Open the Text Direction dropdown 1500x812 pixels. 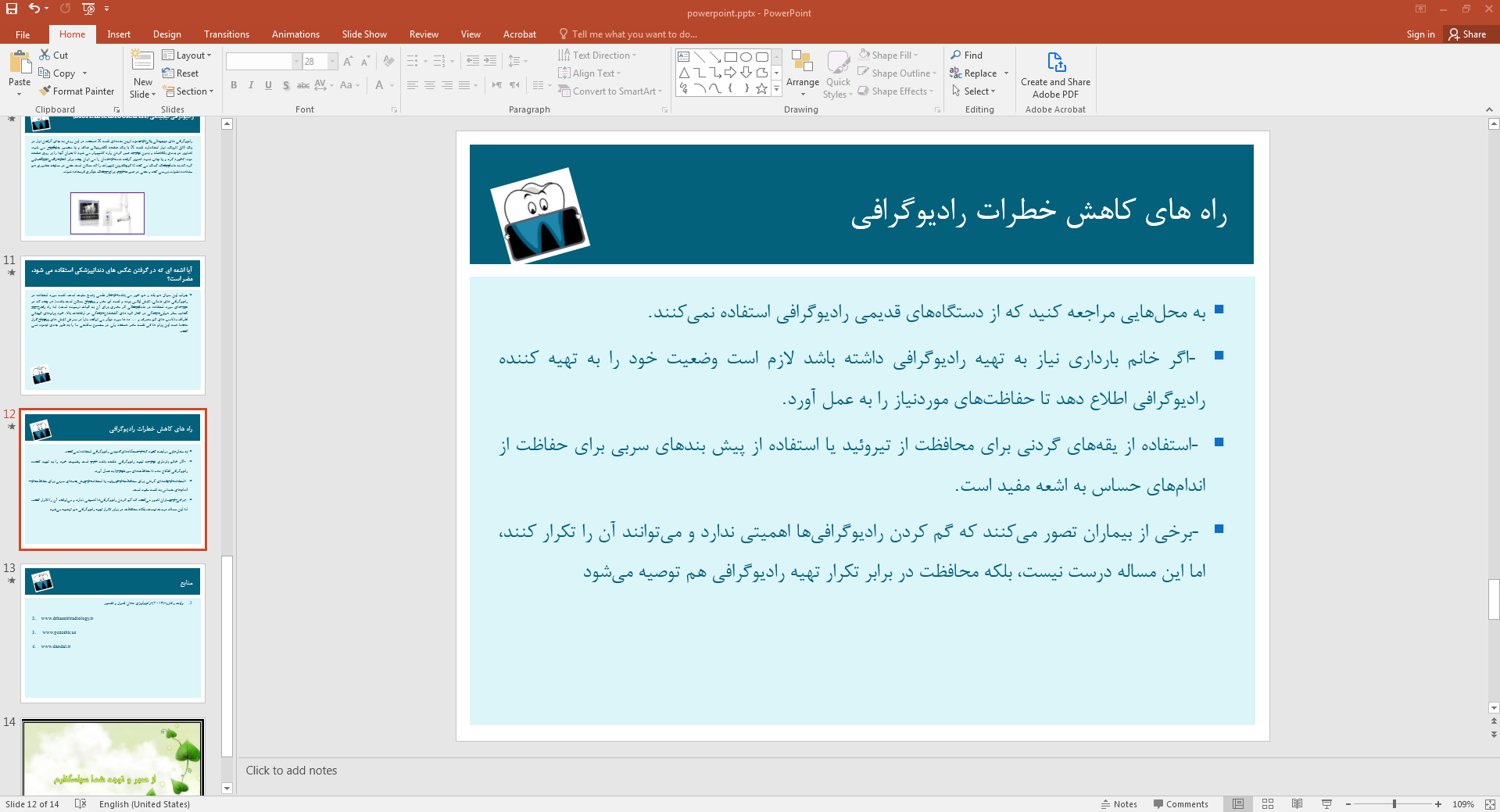598,55
